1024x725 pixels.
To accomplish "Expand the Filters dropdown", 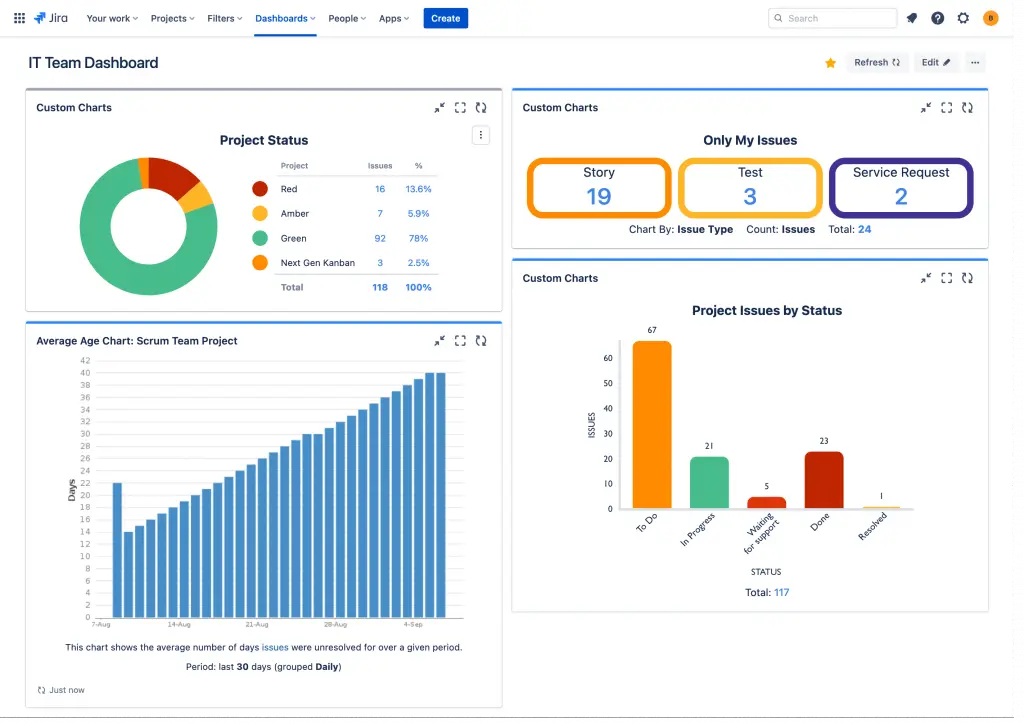I will [x=223, y=18].
